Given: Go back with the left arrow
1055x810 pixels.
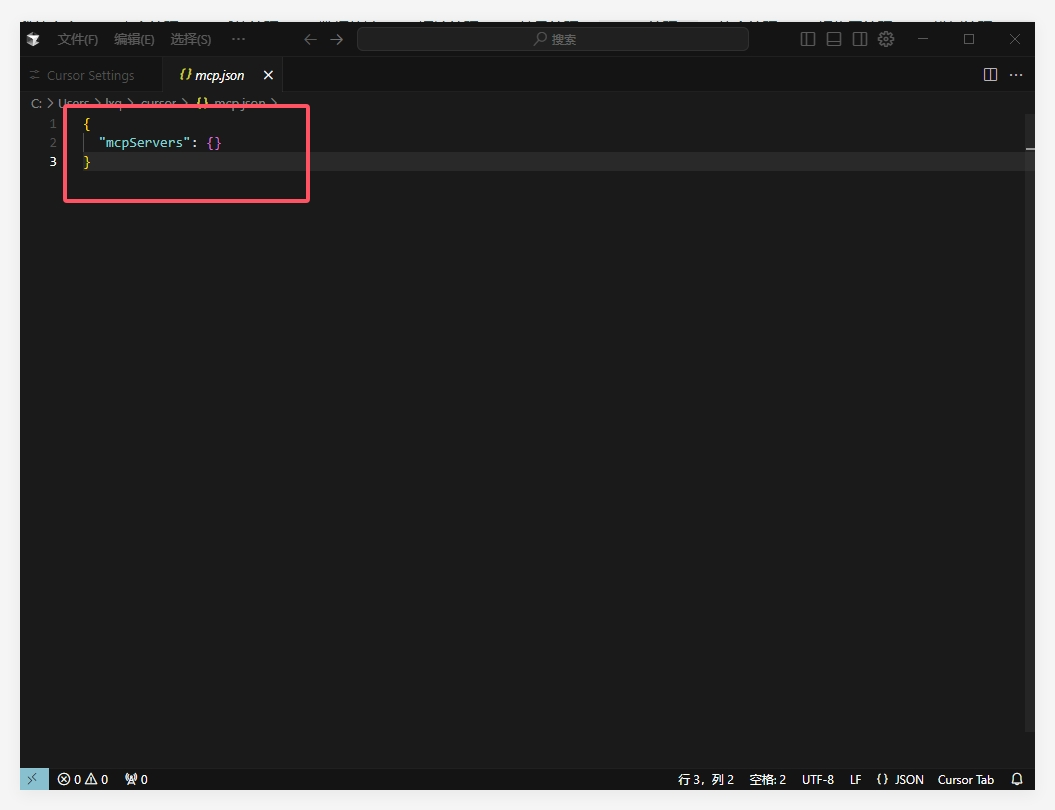Looking at the screenshot, I should (310, 39).
